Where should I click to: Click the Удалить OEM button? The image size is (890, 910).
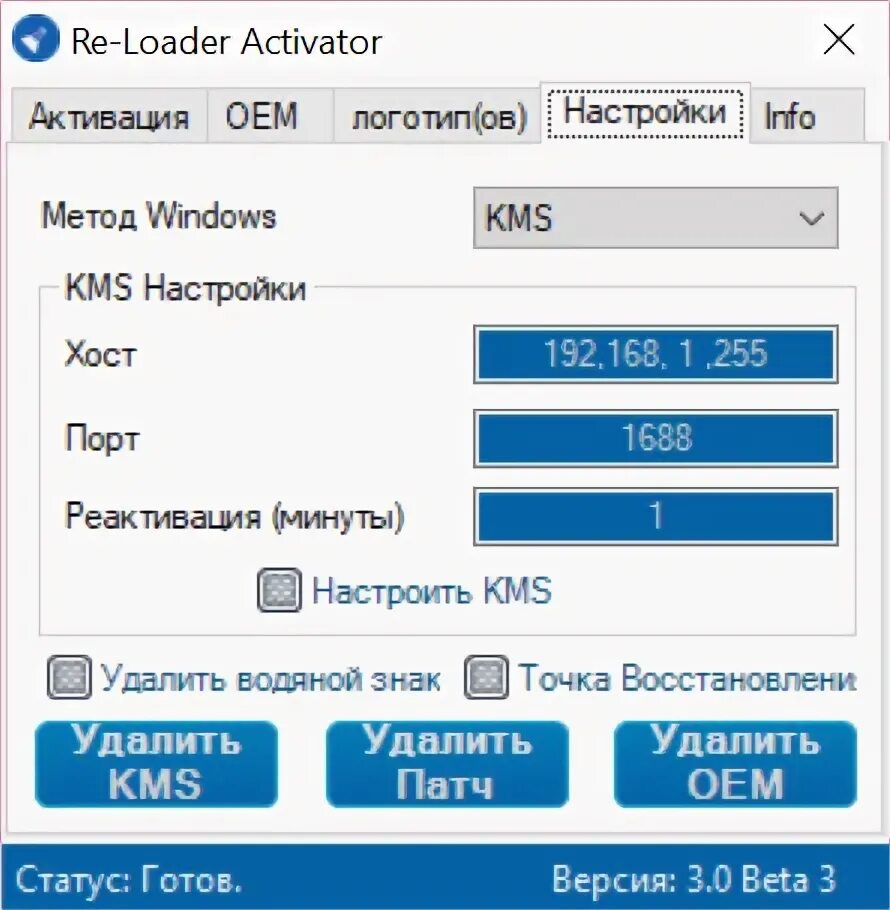pos(735,764)
